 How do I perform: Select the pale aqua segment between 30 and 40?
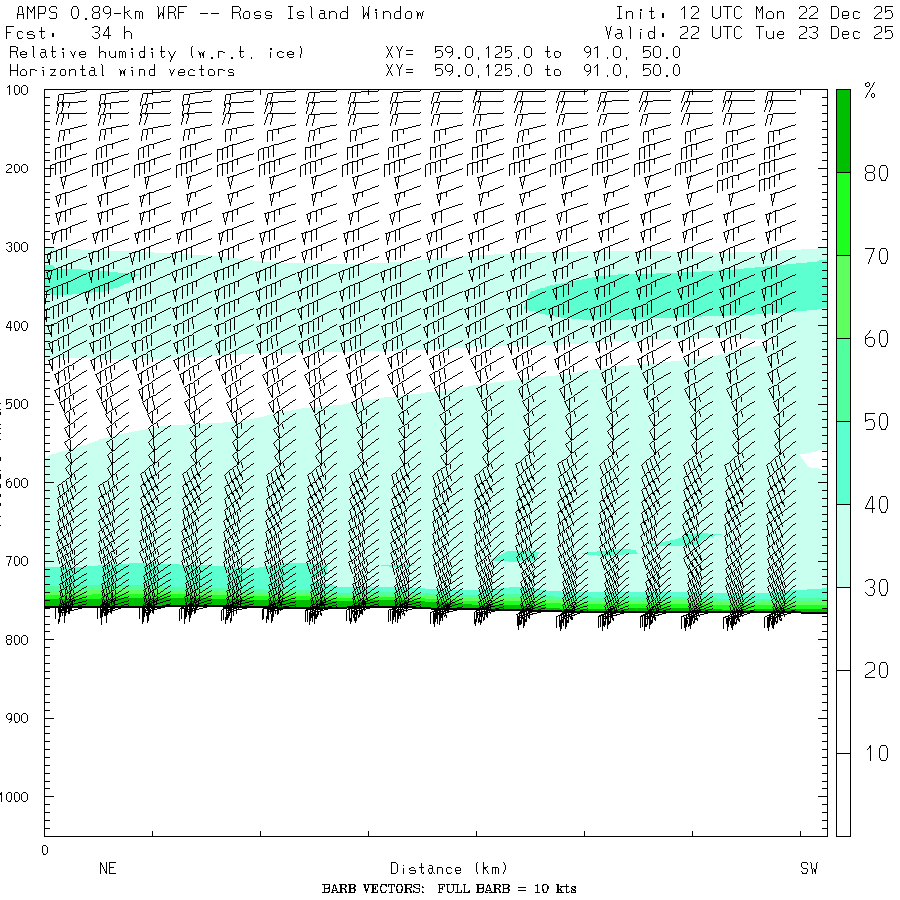(843, 545)
